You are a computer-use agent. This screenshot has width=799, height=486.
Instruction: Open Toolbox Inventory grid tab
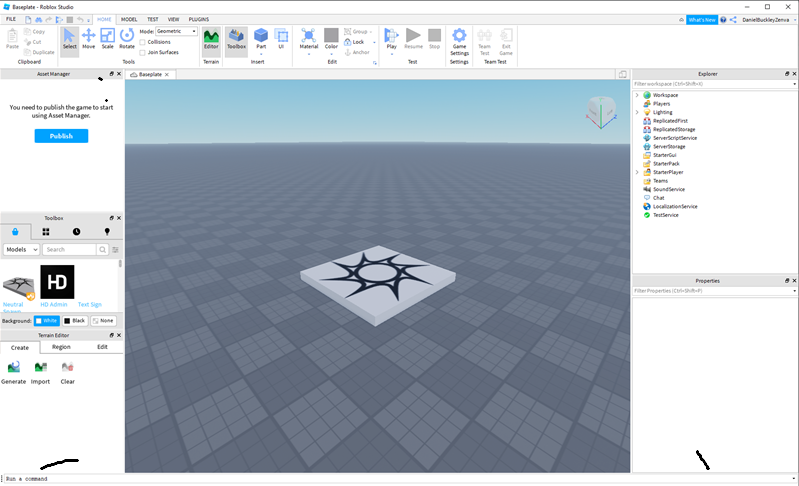(46, 232)
